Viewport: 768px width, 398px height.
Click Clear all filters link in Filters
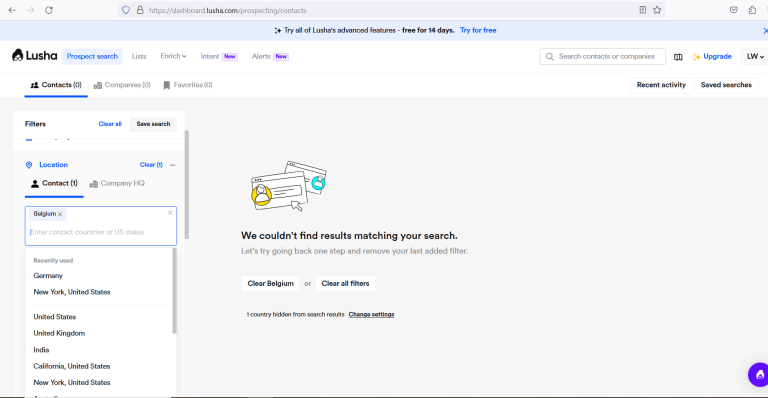(110, 124)
